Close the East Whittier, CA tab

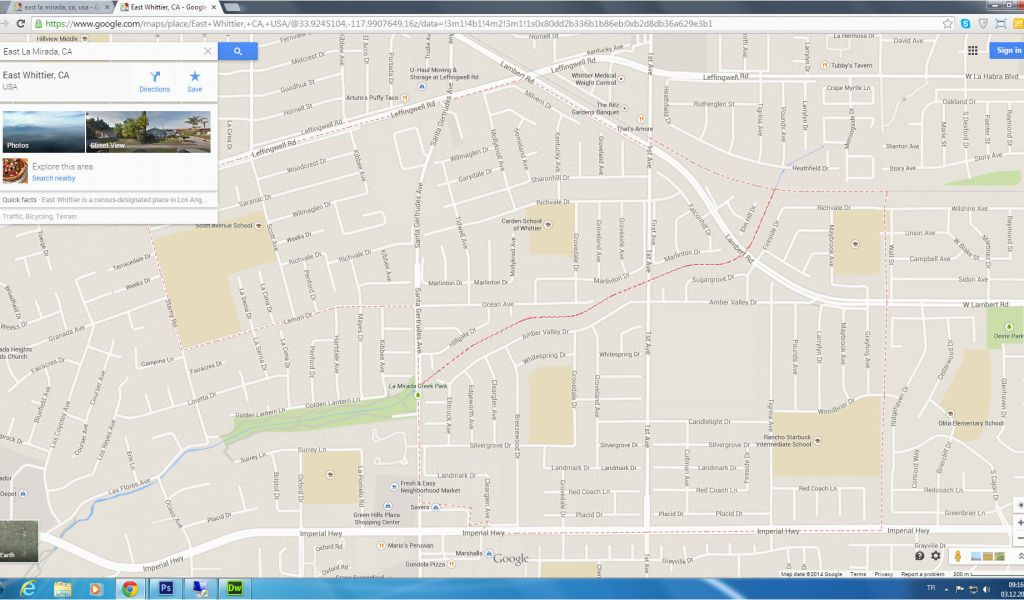(x=214, y=7)
